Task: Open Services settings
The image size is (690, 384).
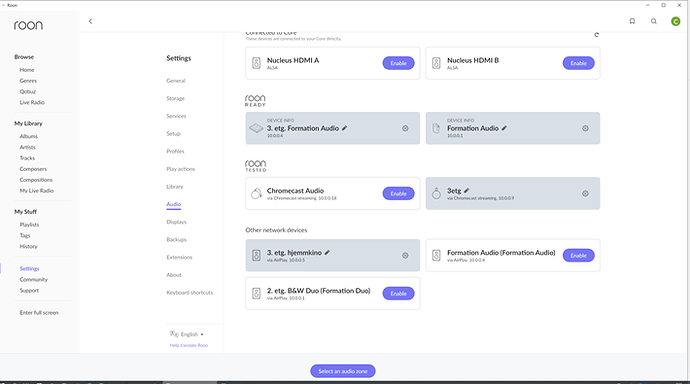Action: (x=176, y=116)
